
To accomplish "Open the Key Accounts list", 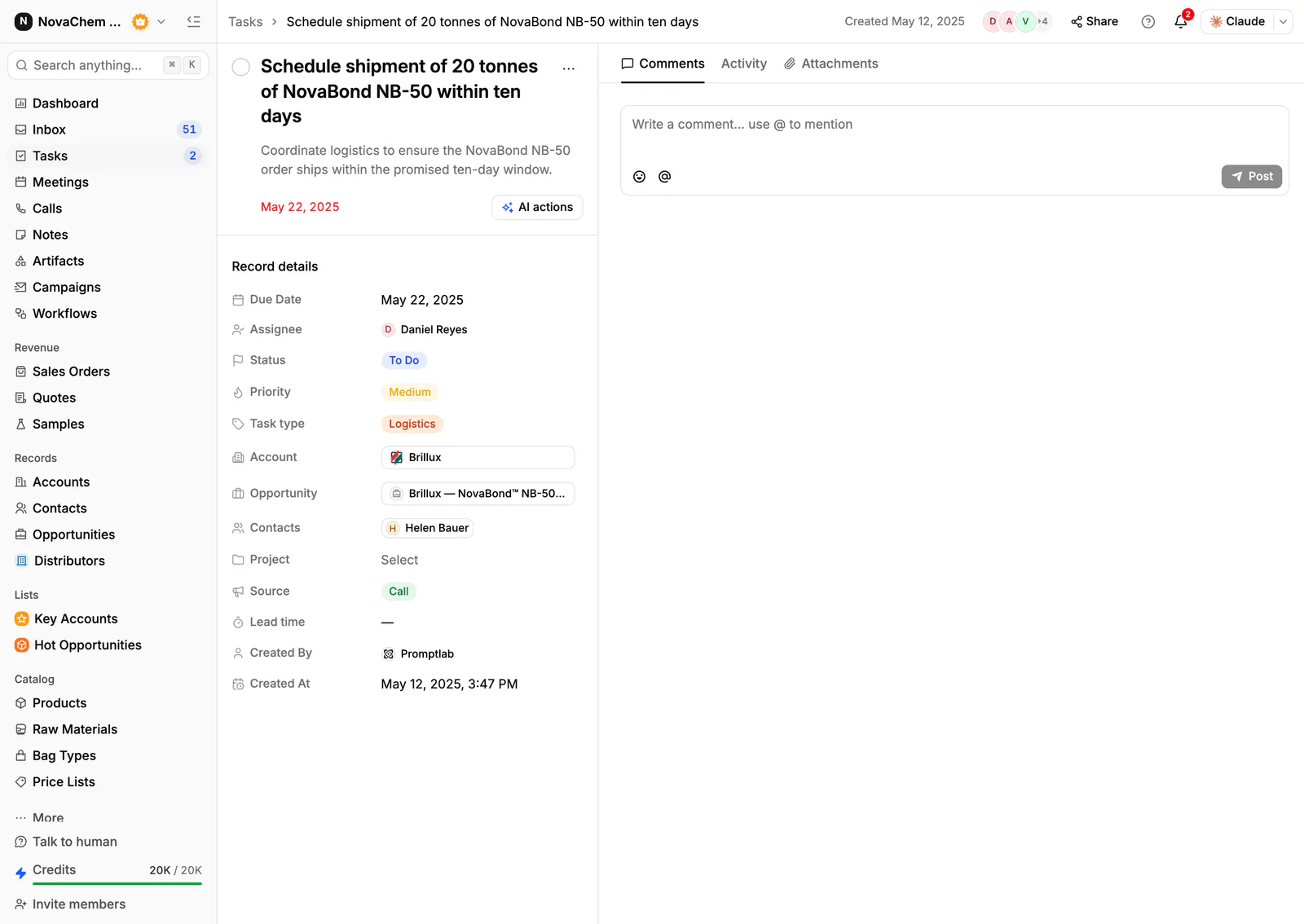I will coord(108,619).
